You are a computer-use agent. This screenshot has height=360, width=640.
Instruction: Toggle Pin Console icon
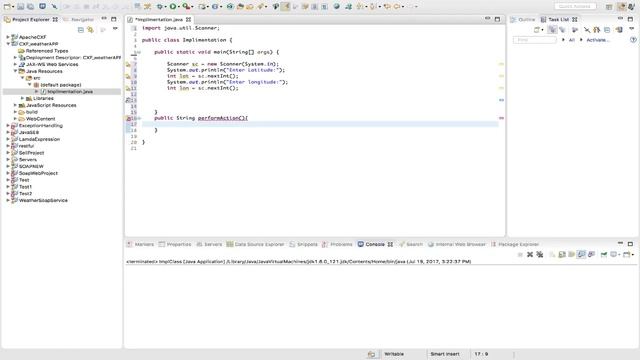[603, 254]
